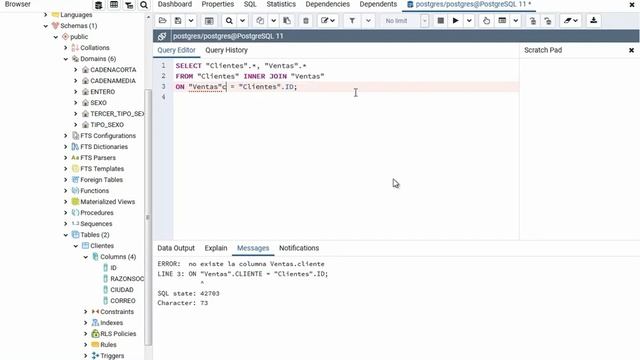Viewport: 640px width, 360px height.
Task: Switch to Query History tab
Action: coord(227,50)
